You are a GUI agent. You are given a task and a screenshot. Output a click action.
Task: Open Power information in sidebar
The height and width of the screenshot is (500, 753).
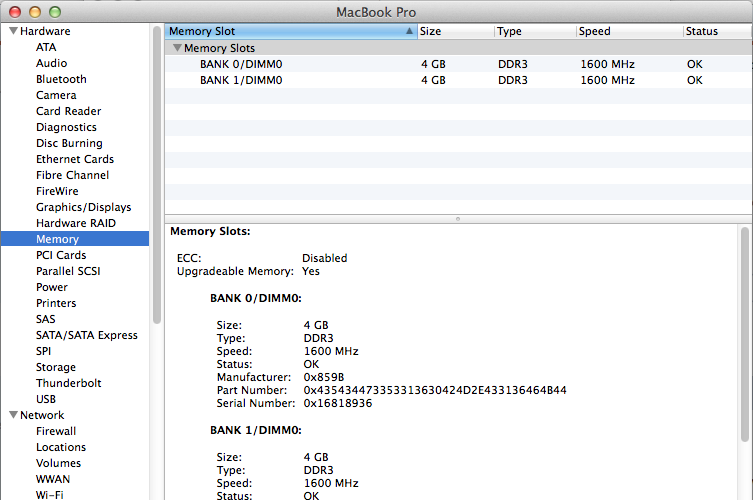52,287
